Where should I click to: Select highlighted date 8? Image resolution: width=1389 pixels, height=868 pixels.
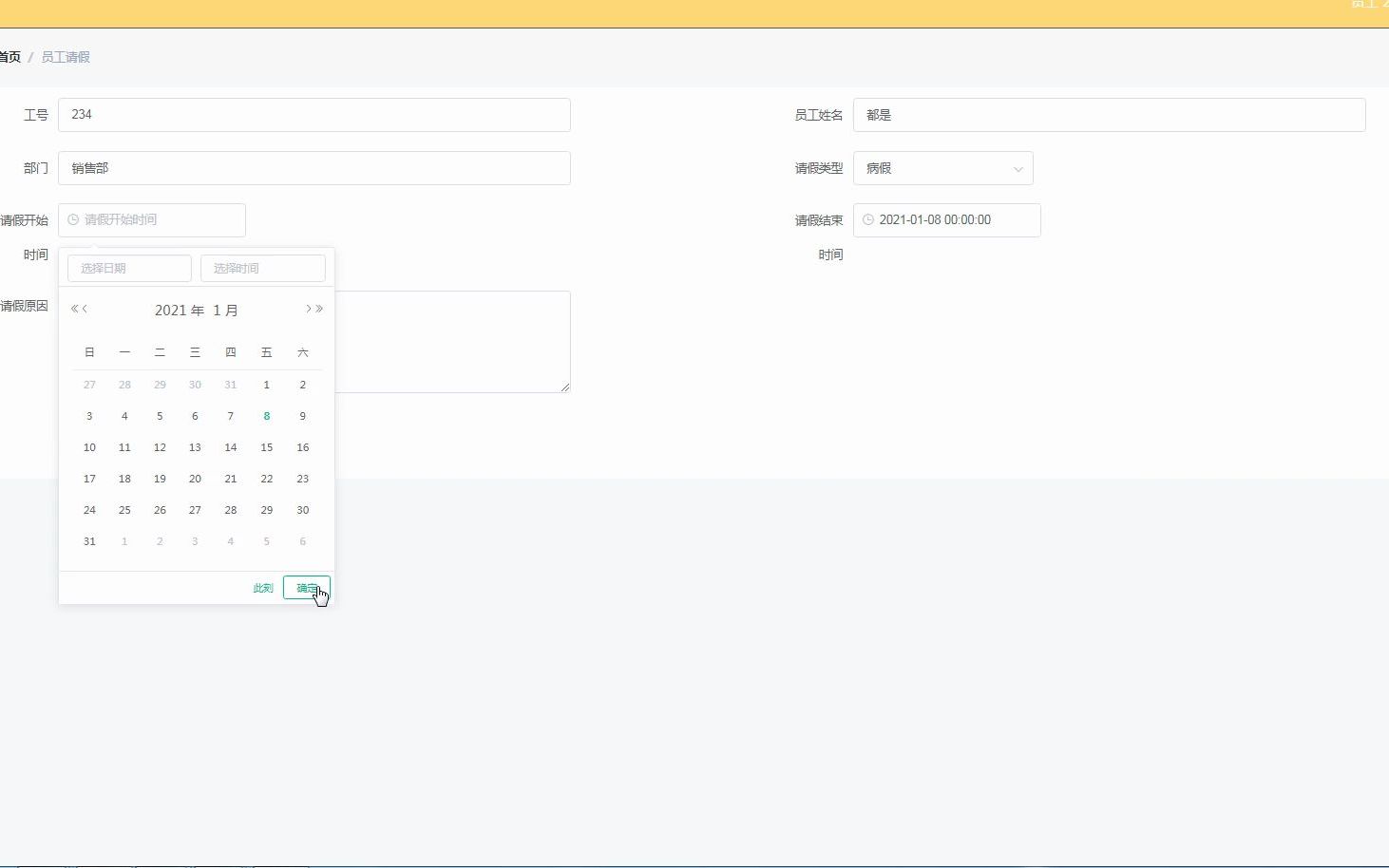pos(267,416)
